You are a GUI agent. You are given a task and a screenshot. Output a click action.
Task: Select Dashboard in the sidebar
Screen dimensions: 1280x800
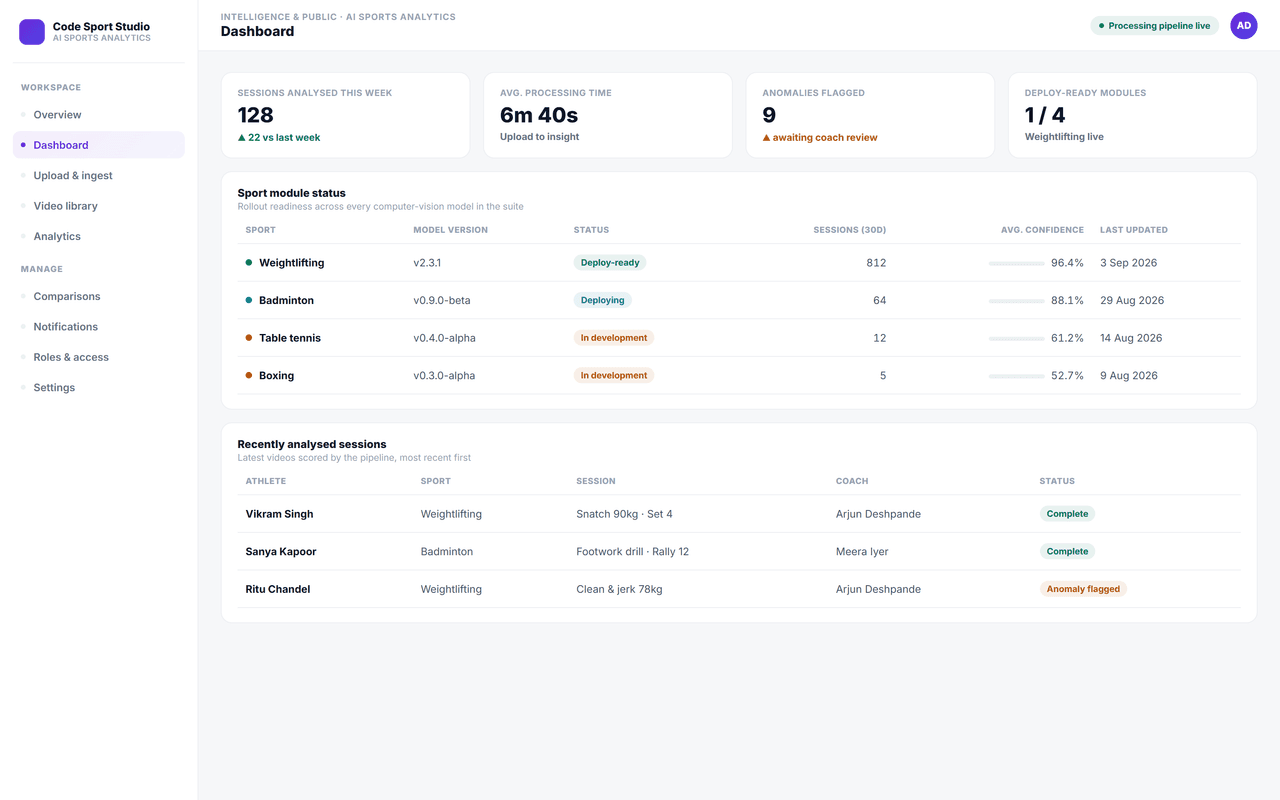click(99, 145)
